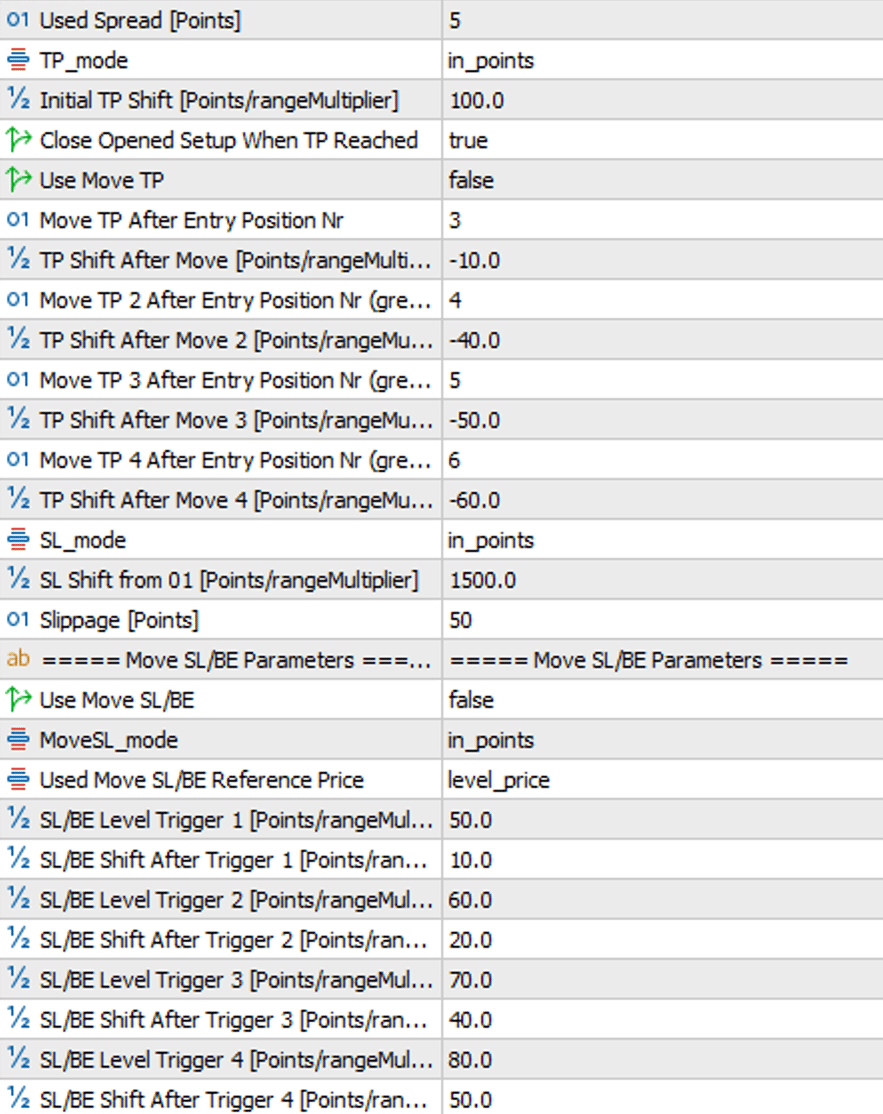This screenshot has height=1114, width=883.
Task: Click the green arrow icon beside Use Move SL/BE
Action: tap(18, 700)
